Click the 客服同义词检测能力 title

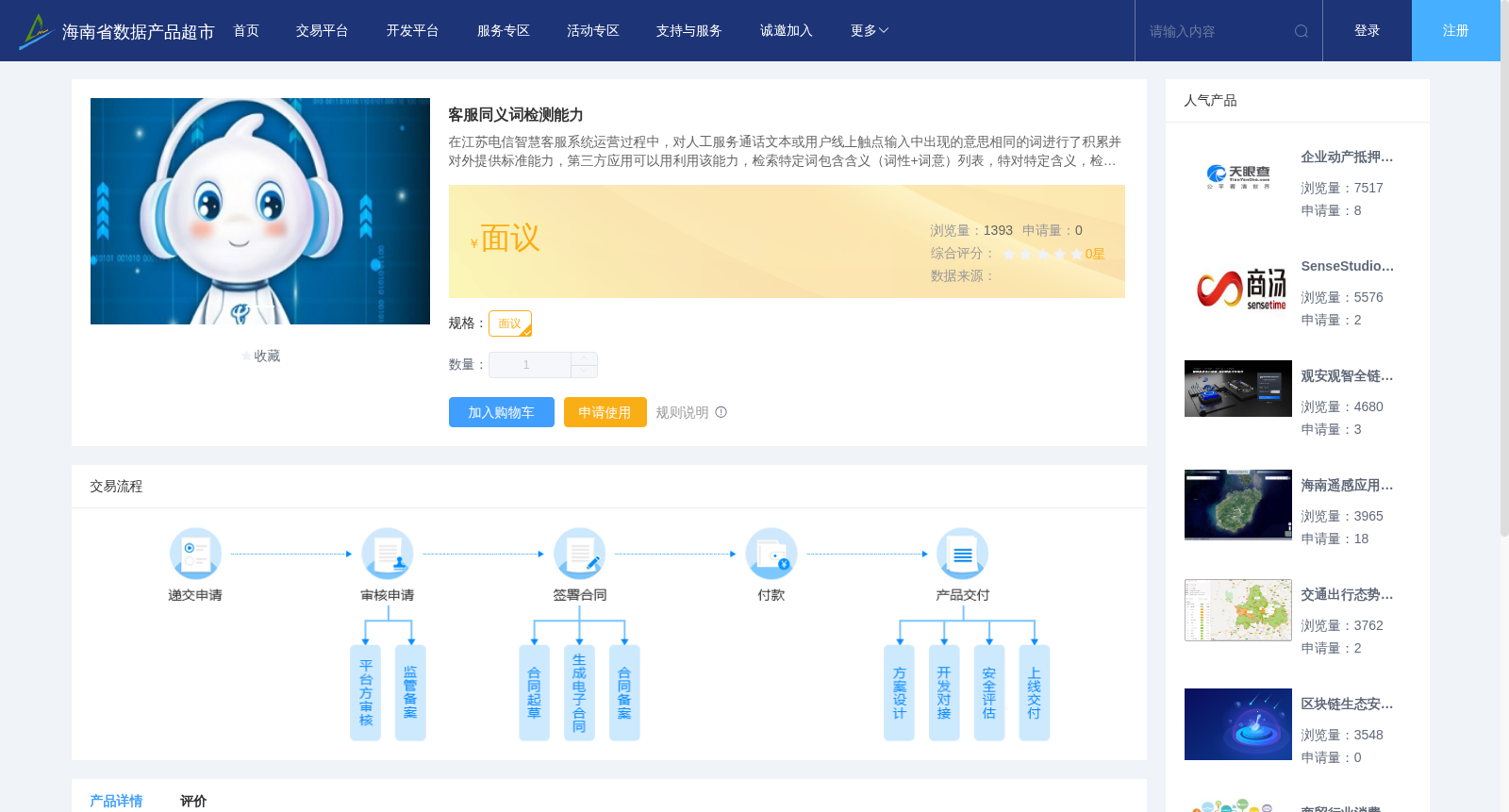(516, 115)
